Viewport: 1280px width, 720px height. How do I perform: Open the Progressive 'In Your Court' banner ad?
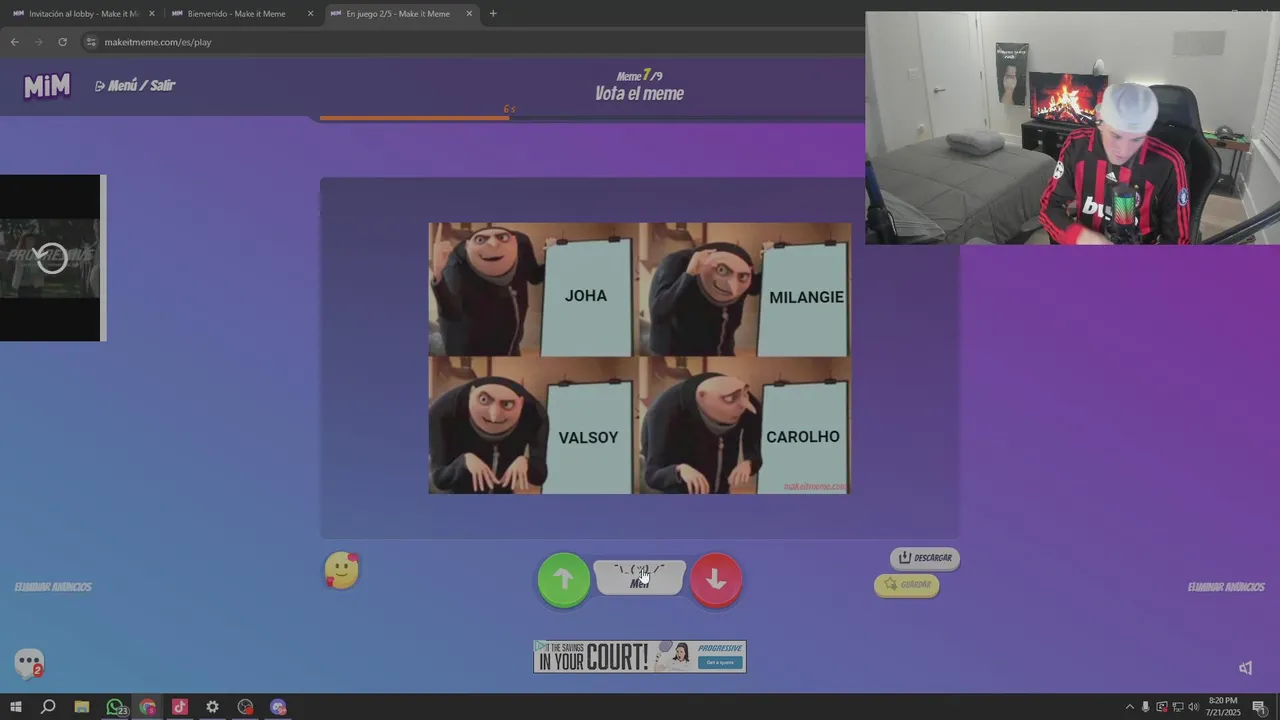640,657
